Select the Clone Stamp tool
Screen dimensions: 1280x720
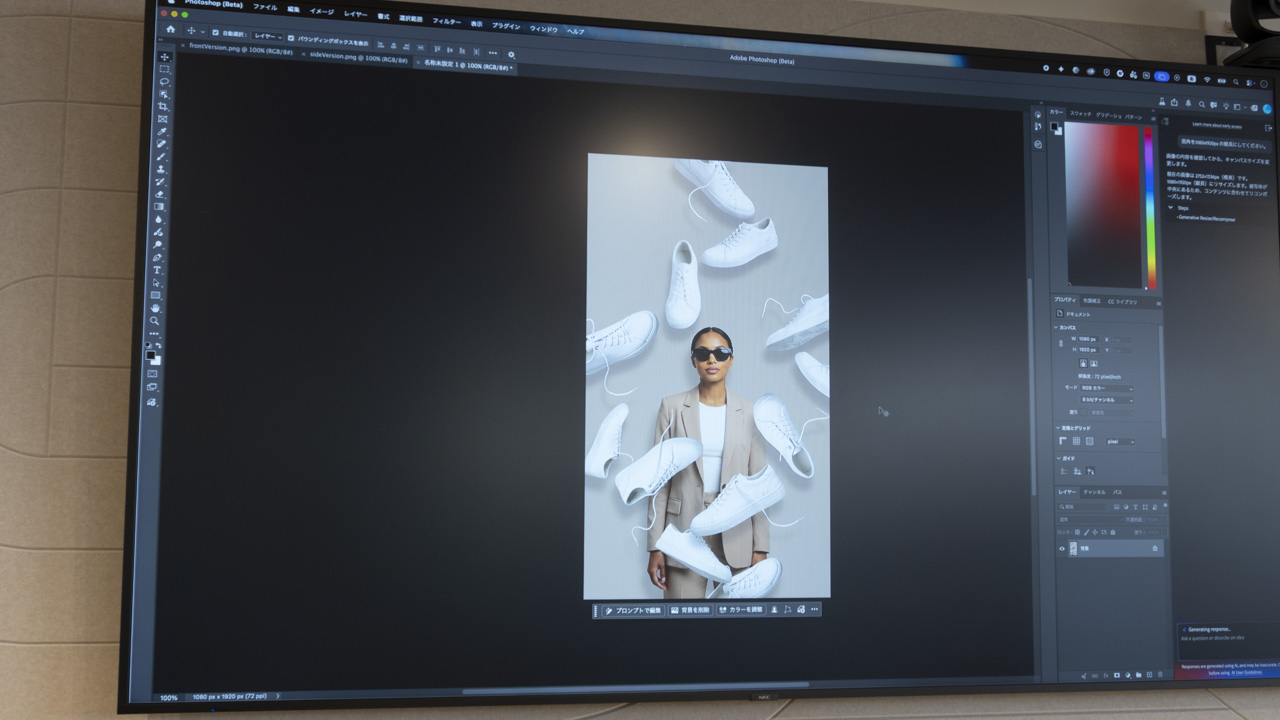(160, 169)
